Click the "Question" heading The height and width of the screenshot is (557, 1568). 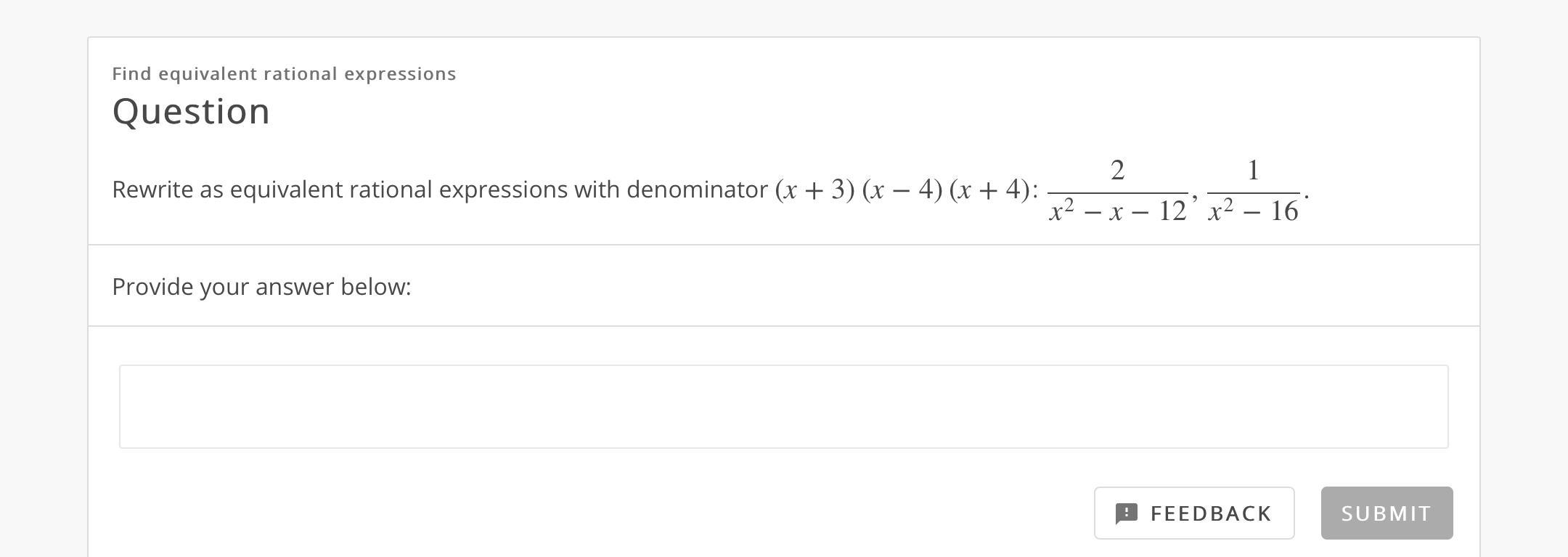pos(191,112)
